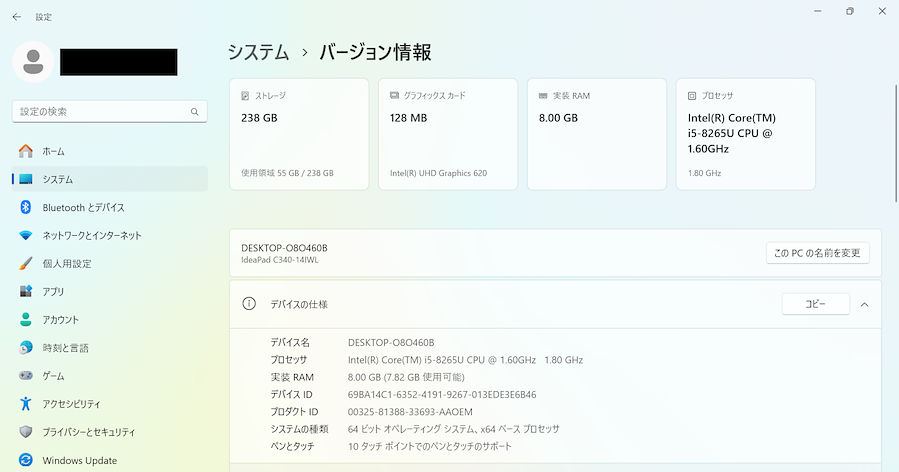Click the コピー button

point(815,304)
